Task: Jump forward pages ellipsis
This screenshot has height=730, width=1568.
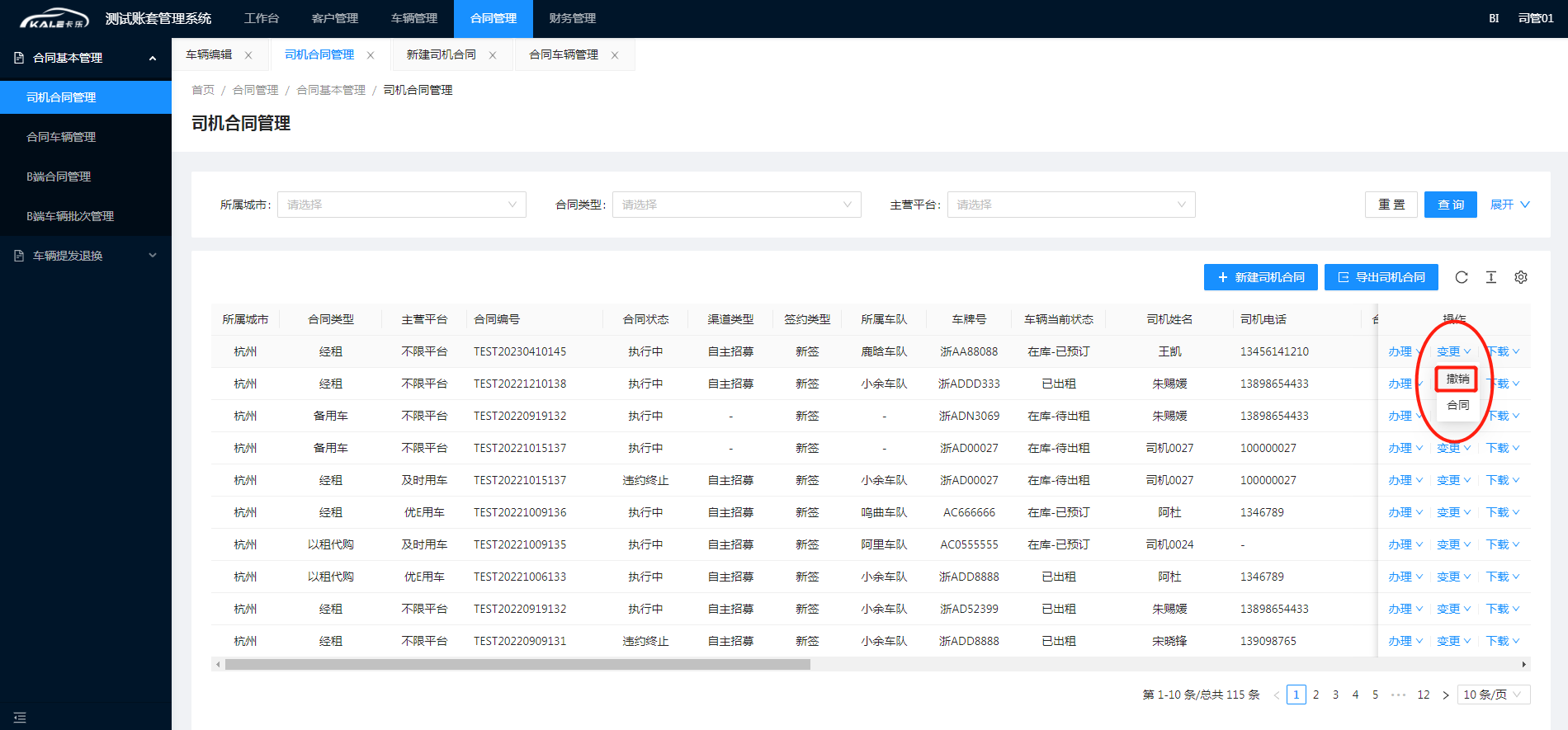Action: (x=1398, y=695)
